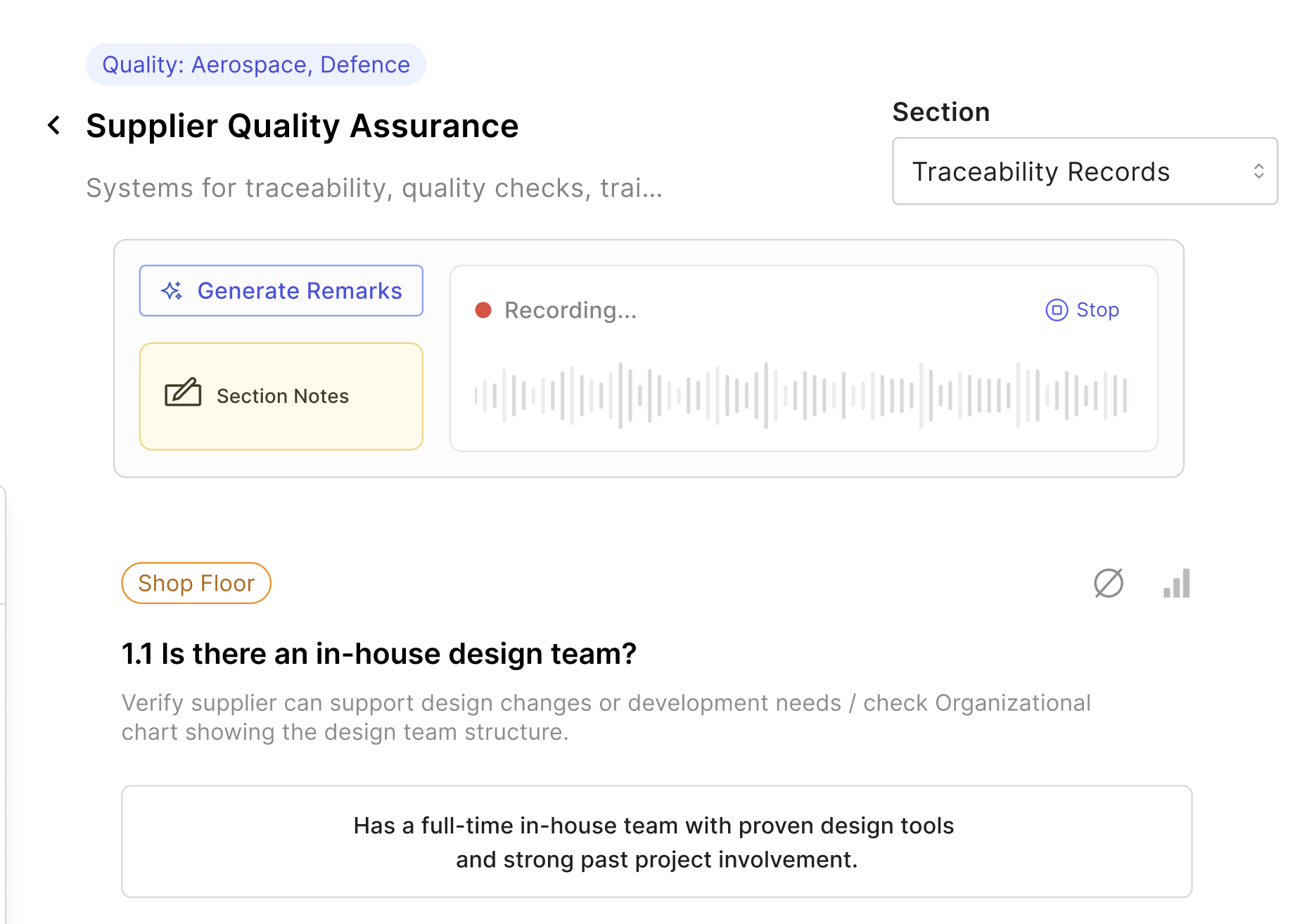Go back using the left chevron arrow
Viewport: 1314px width, 924px height.
(54, 125)
